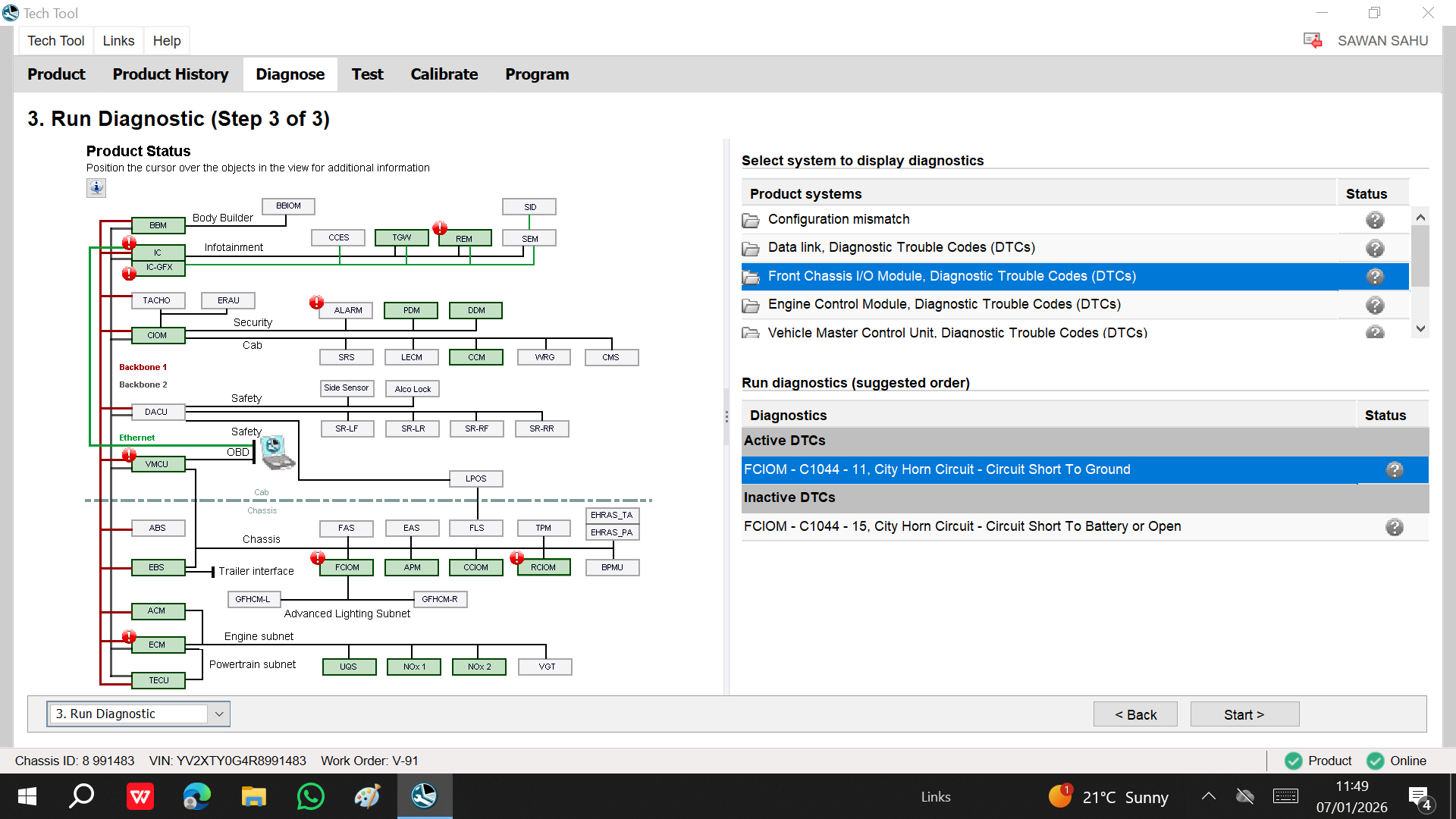Switch to the Program tab
Screen dimensions: 1456x819
(537, 74)
